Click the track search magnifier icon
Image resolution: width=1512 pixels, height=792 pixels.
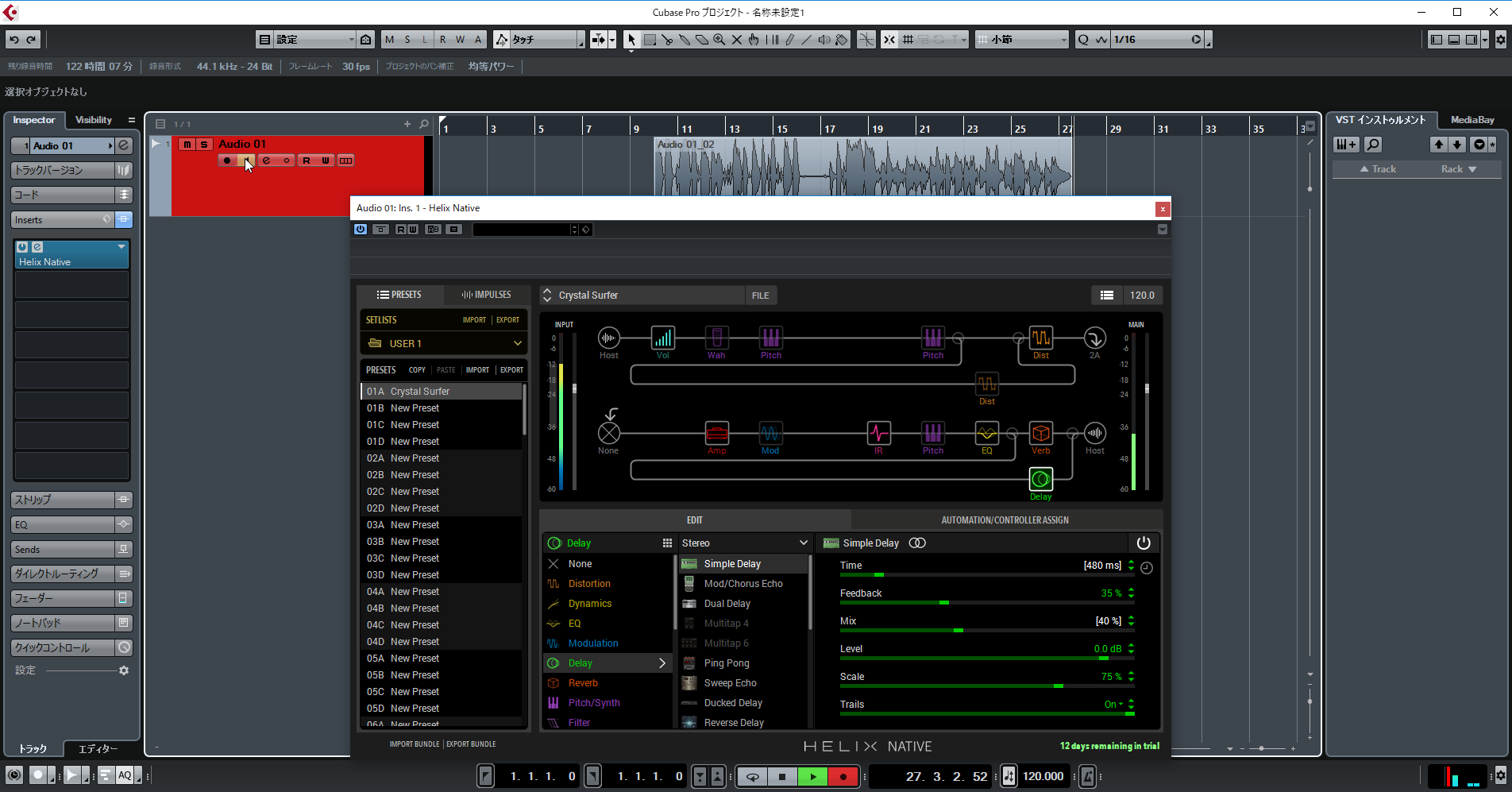pyautogui.click(x=424, y=124)
